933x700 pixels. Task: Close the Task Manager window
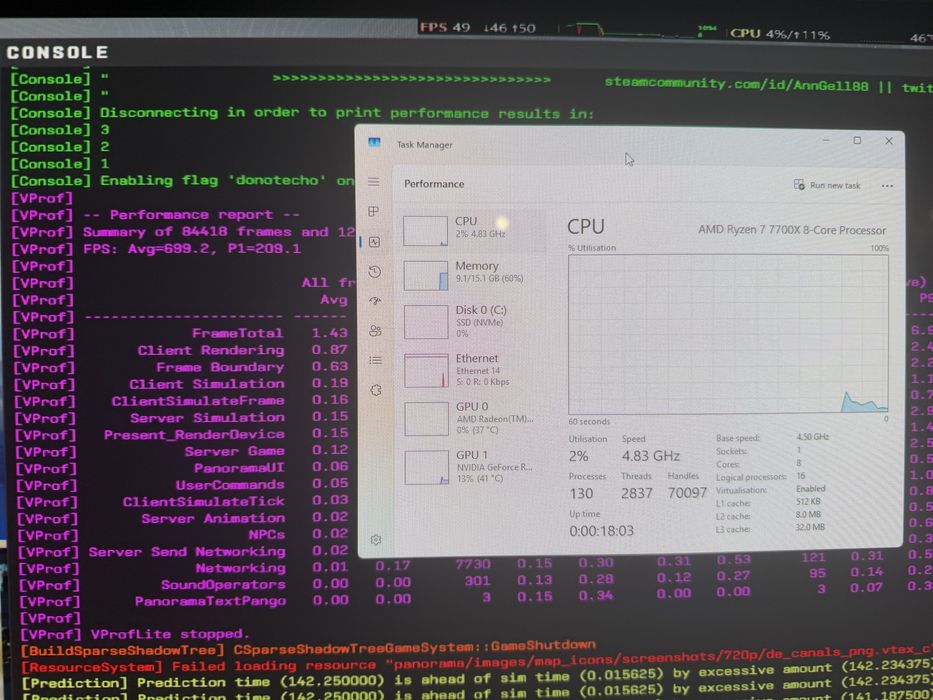889,140
